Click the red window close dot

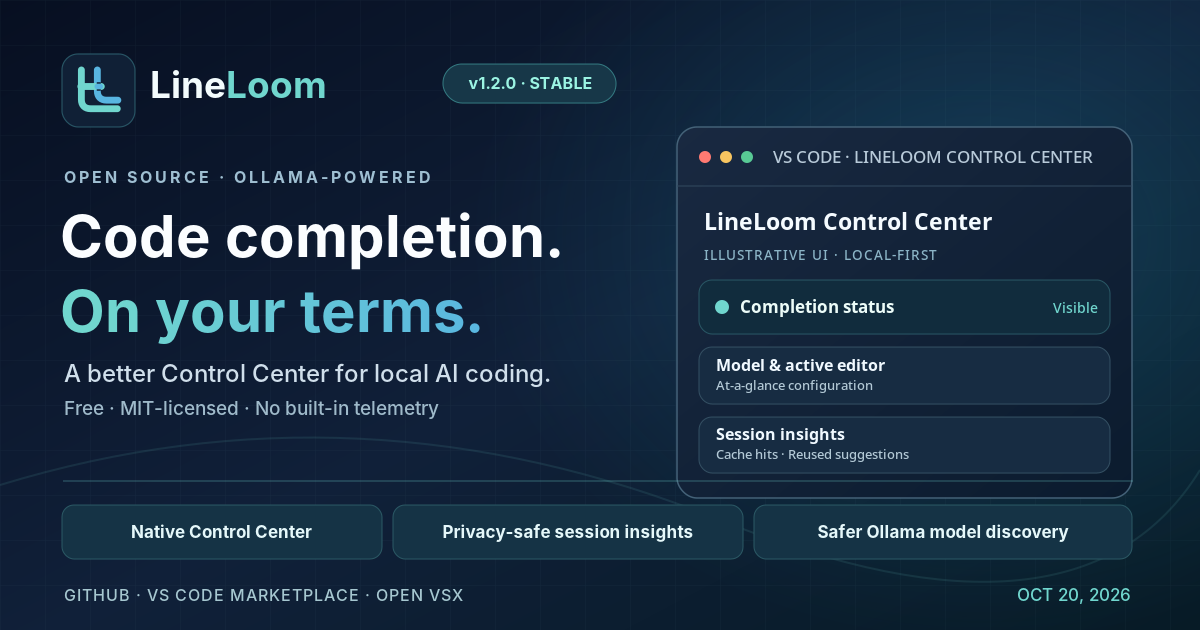(x=705, y=157)
